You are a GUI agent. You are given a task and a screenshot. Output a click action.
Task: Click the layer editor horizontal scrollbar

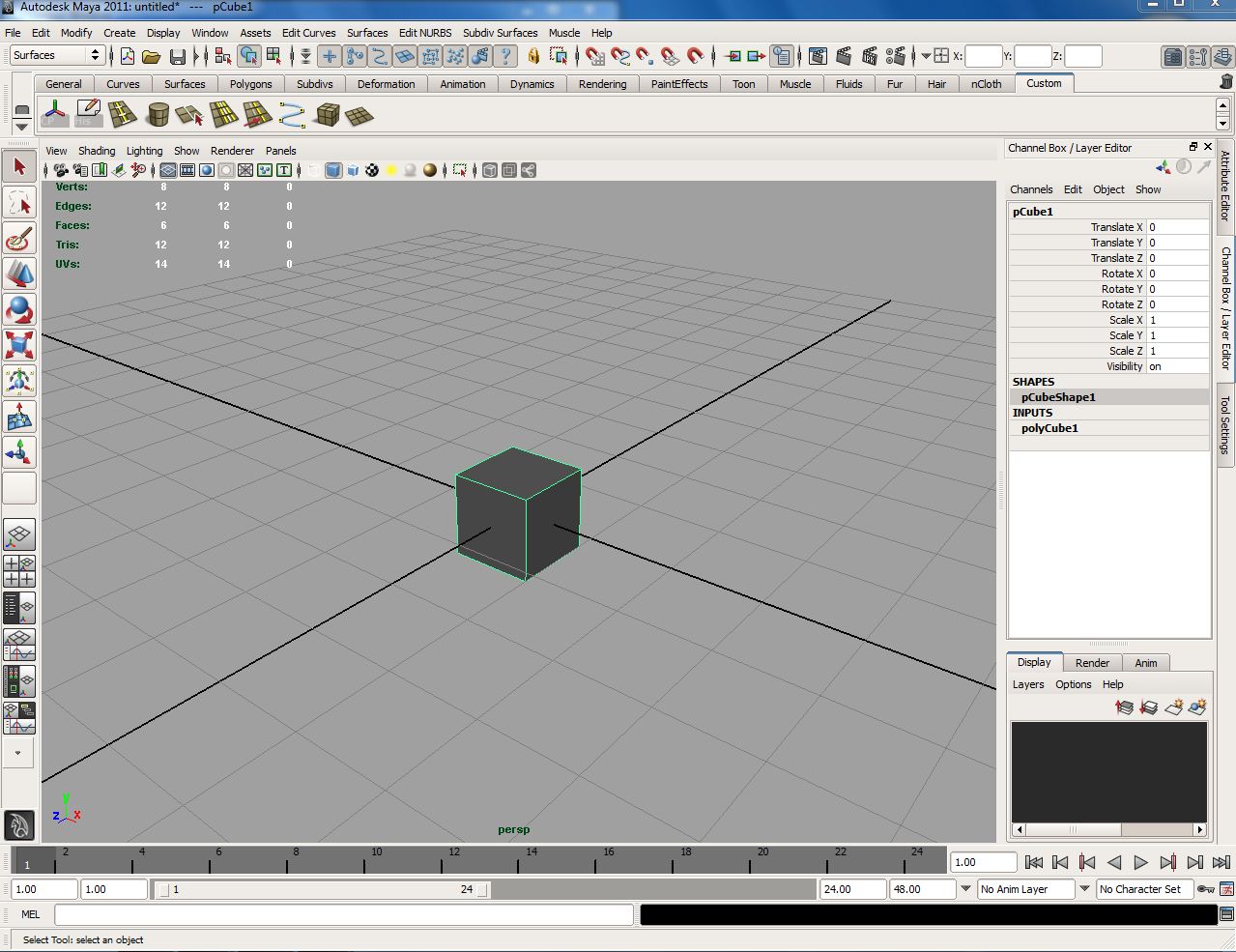click(1109, 829)
